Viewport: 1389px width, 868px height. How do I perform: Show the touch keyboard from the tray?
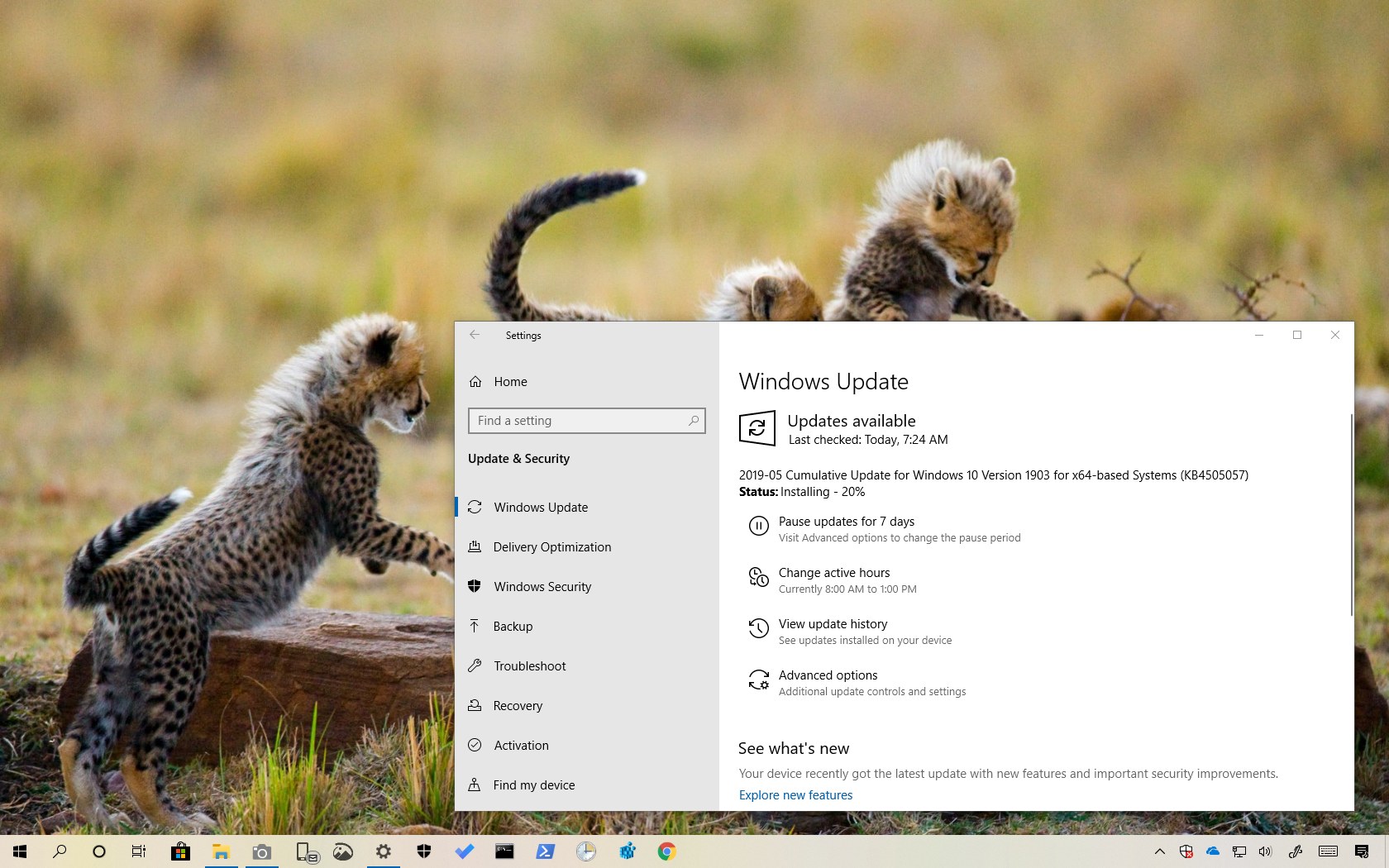point(1329,851)
